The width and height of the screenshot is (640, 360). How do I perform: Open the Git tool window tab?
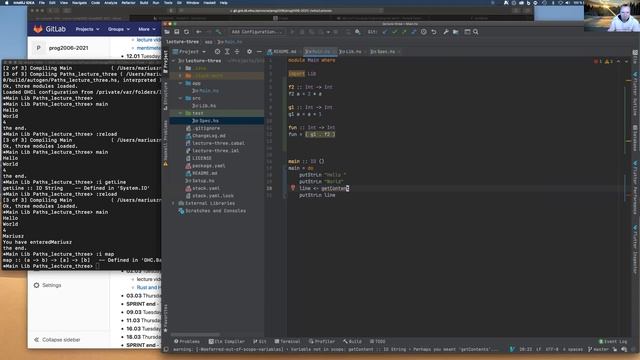260,341
